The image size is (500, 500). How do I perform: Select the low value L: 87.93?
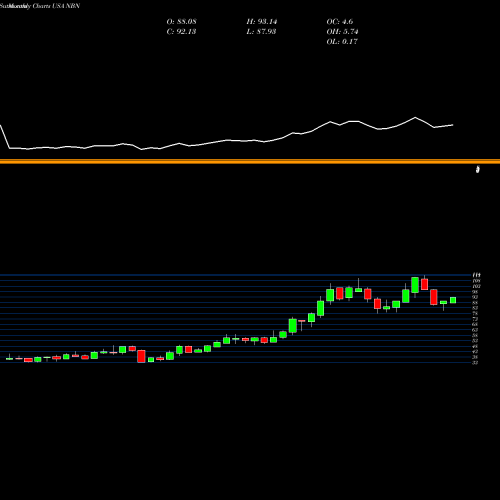(x=261, y=32)
